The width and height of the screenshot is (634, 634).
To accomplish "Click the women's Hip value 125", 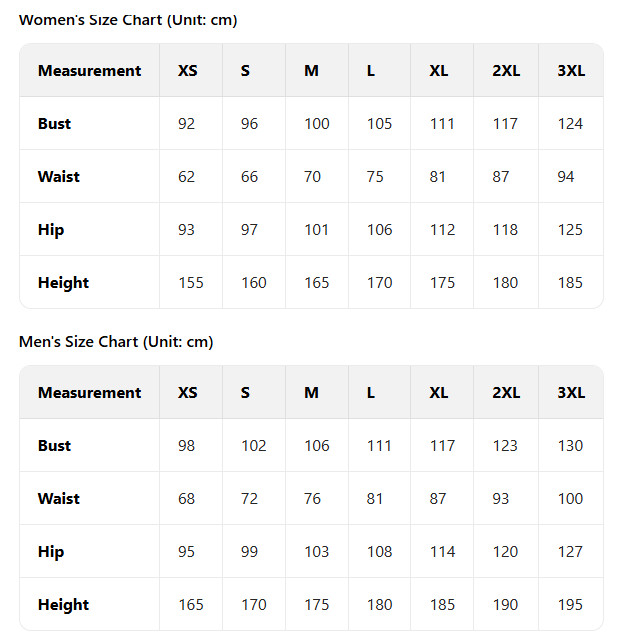I will click(570, 230).
